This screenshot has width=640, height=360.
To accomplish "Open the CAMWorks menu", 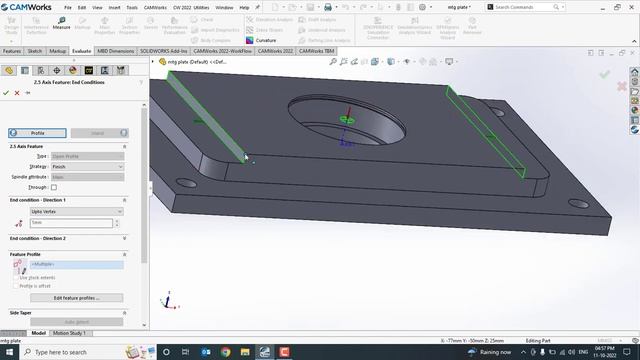I will [x=155, y=7].
